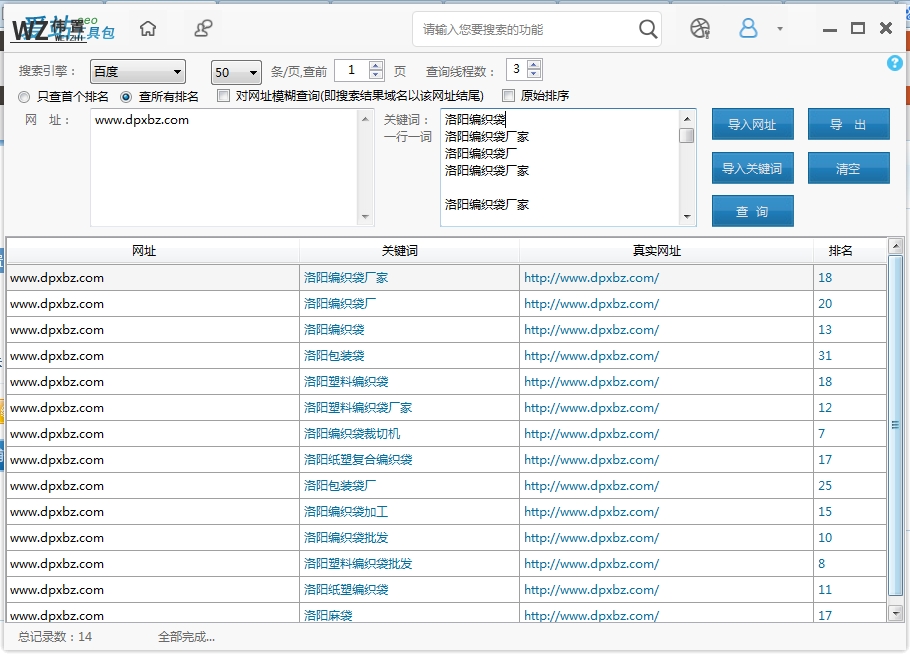Image resolution: width=910 pixels, height=654 pixels.
Task: Click the results table vertical scrollbar
Action: (x=896, y=425)
